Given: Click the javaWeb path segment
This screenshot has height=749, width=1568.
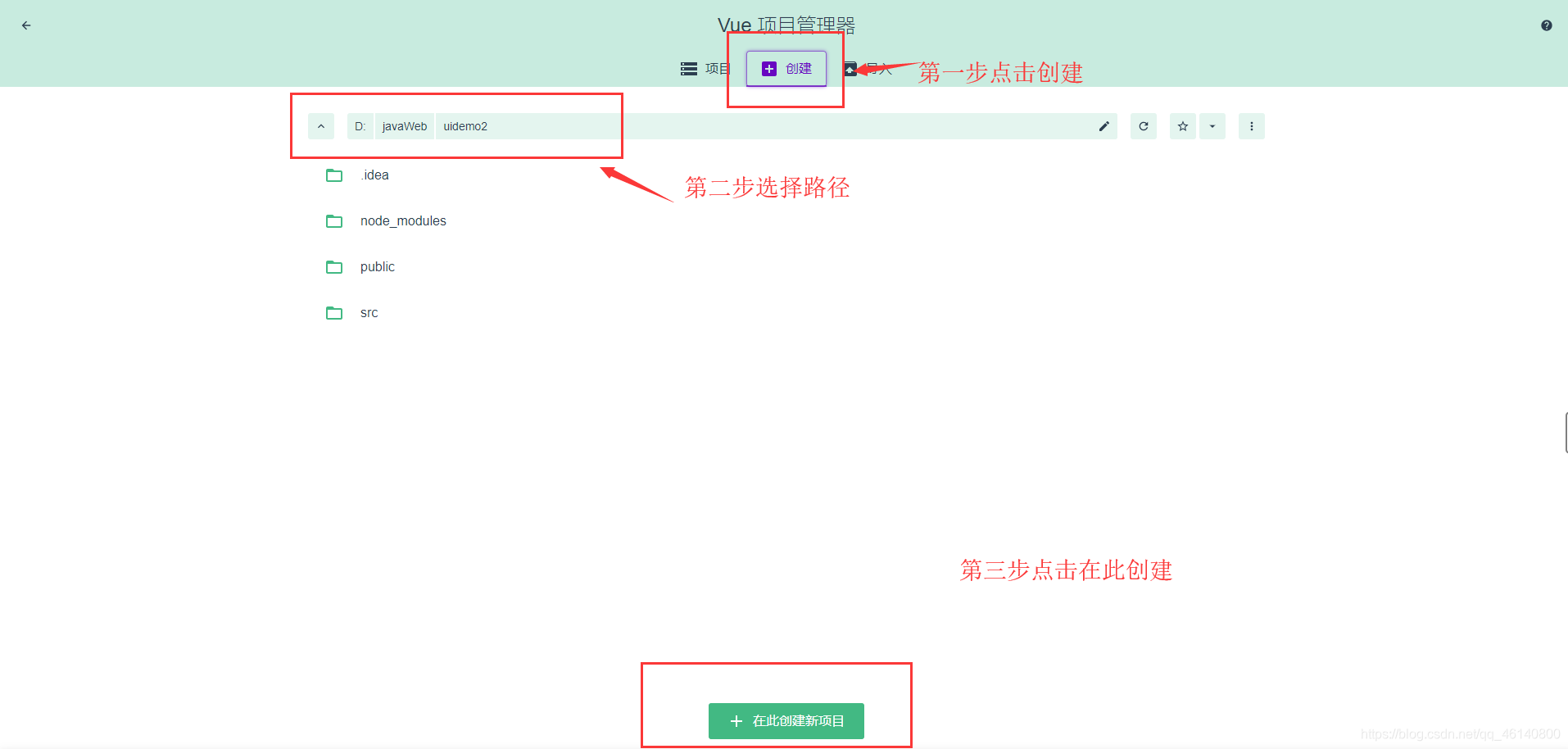Looking at the screenshot, I should (405, 126).
